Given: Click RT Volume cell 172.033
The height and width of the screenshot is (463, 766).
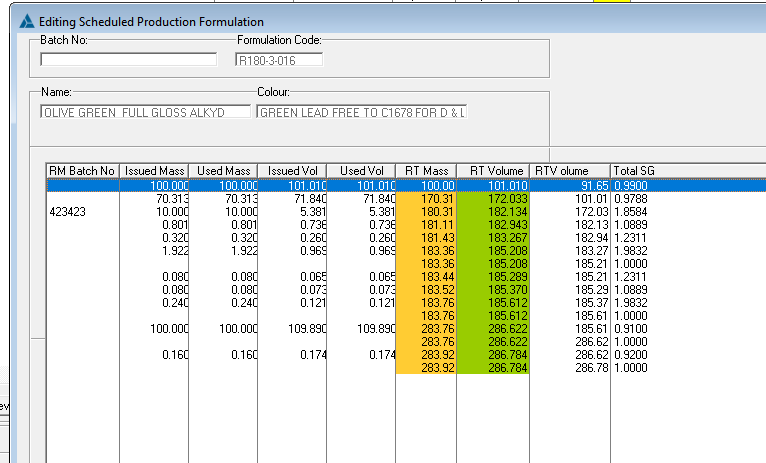Looking at the screenshot, I should [493, 199].
